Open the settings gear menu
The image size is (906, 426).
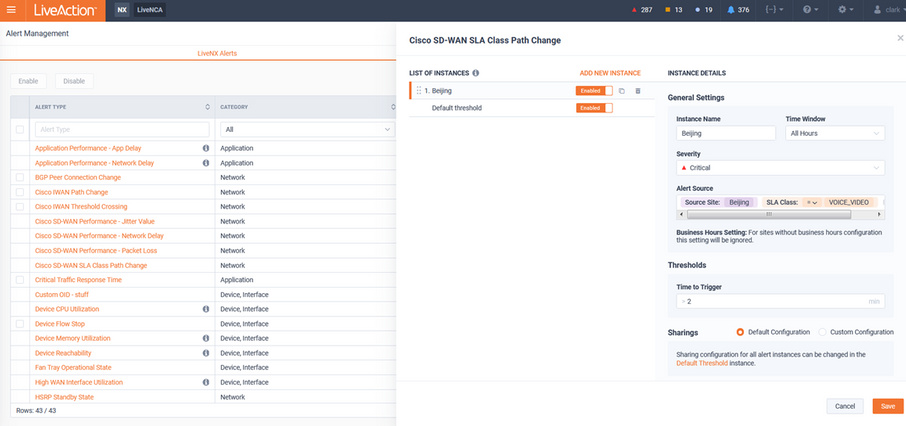click(x=846, y=10)
